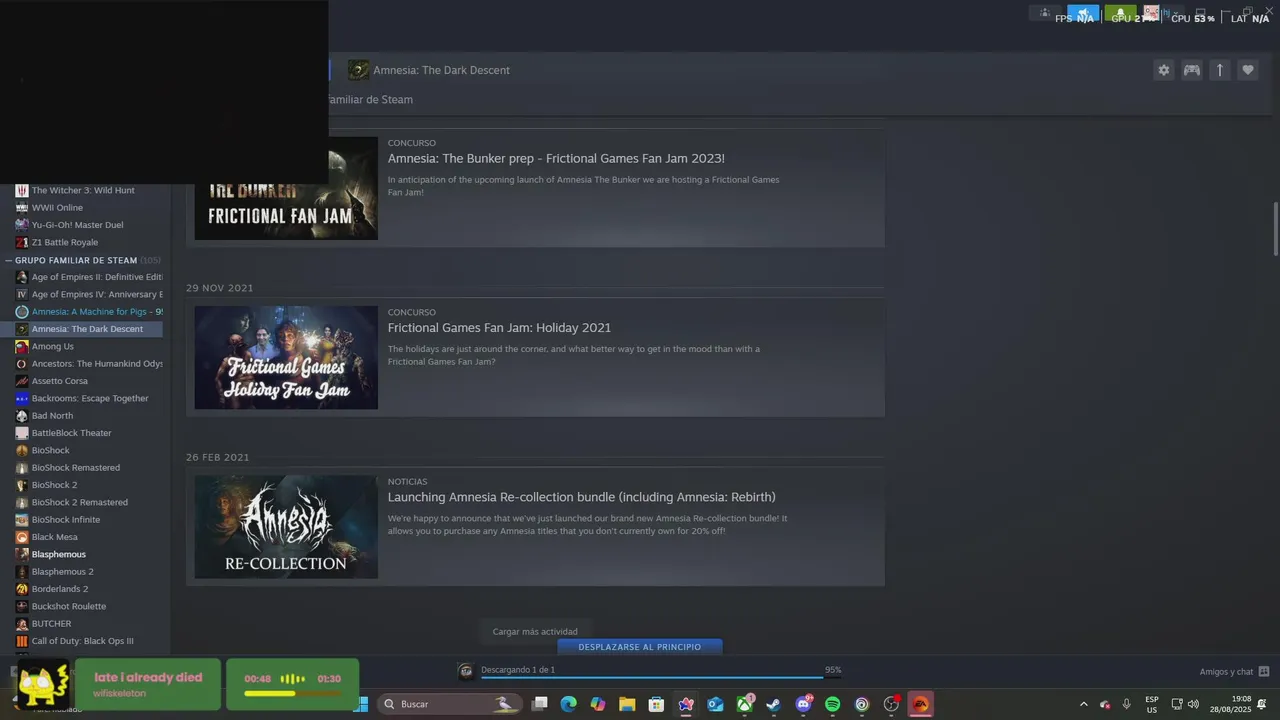Select Bad North in library list
1280x720 pixels.
[x=52, y=416]
